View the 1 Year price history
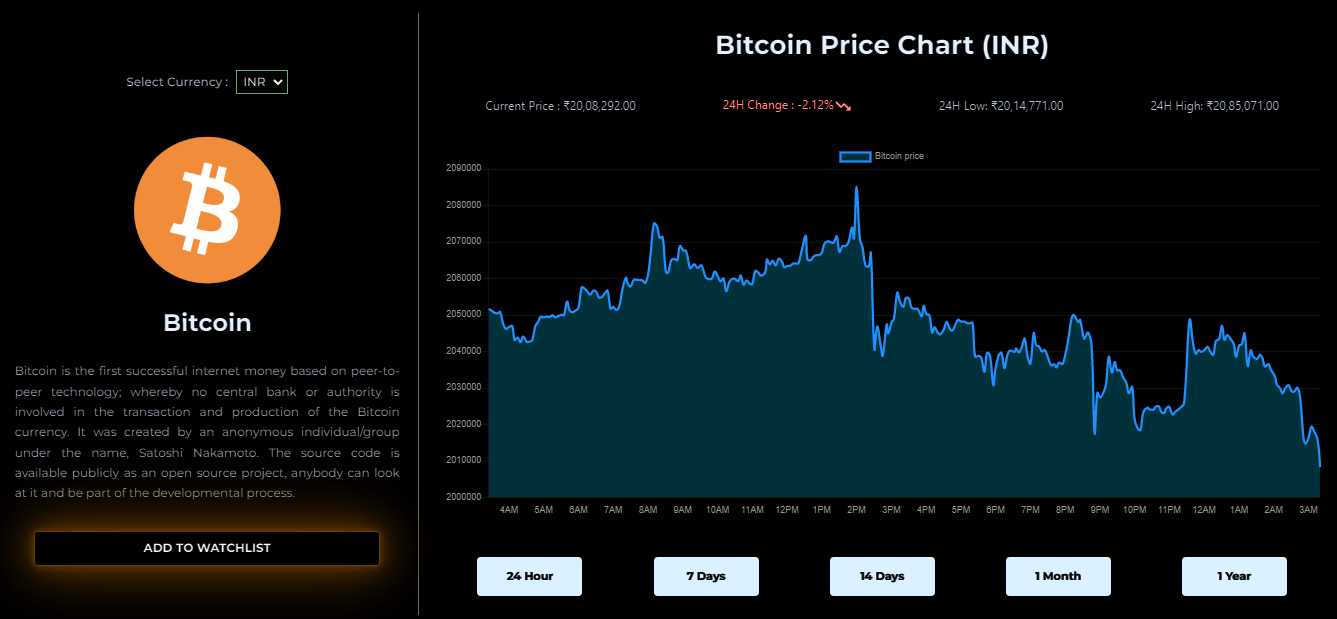Image resolution: width=1337 pixels, height=619 pixels. point(1234,576)
